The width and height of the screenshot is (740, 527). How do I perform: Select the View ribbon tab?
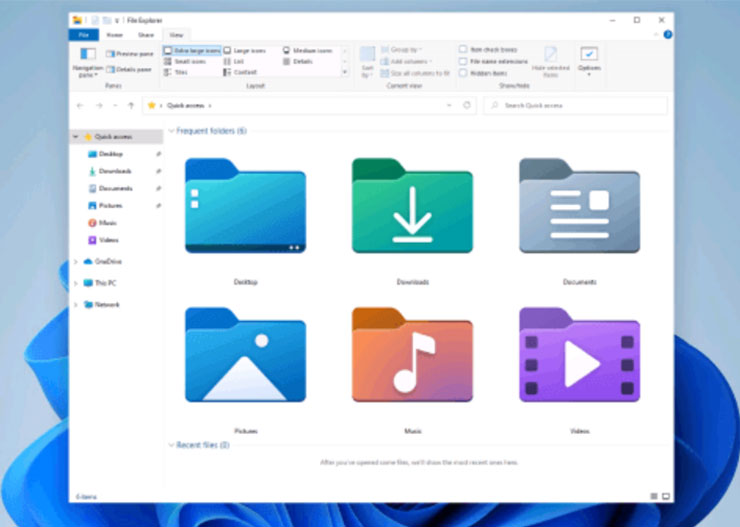pos(176,35)
